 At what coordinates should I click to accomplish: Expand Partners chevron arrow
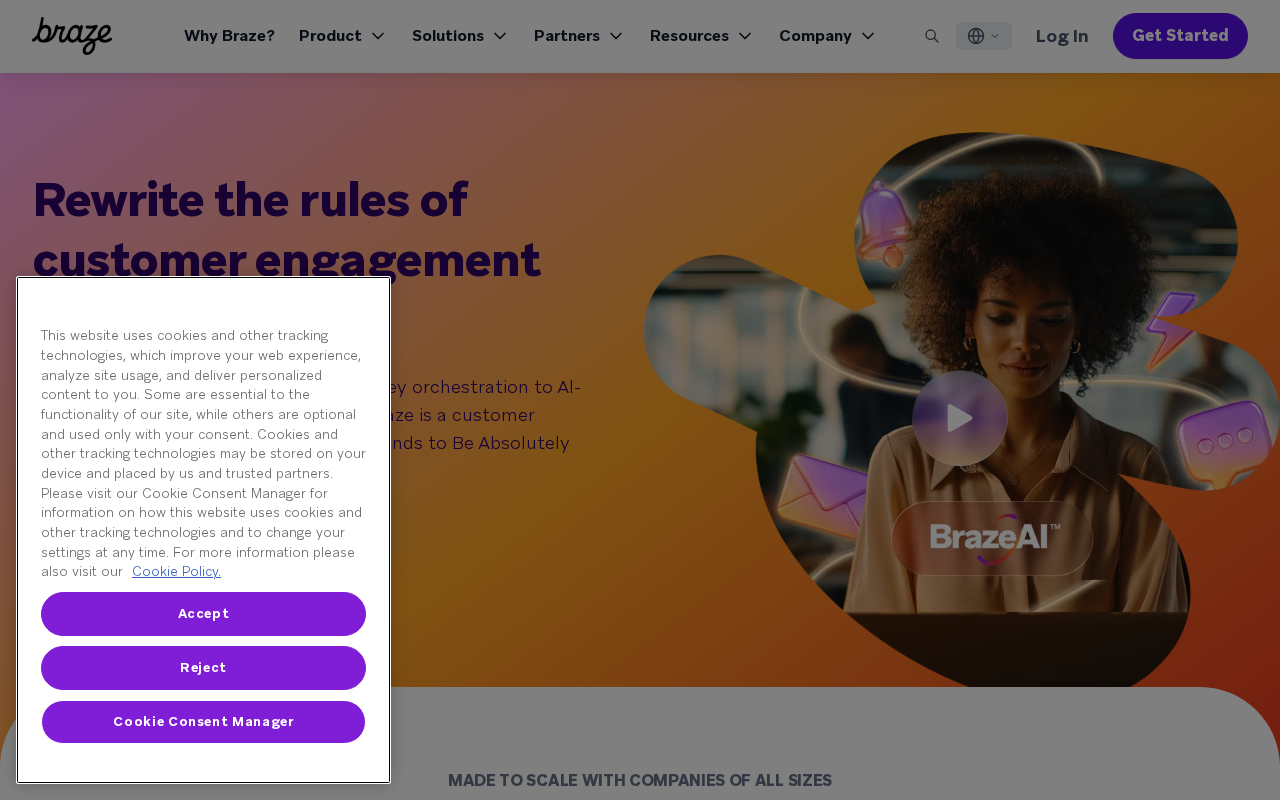[616, 36]
